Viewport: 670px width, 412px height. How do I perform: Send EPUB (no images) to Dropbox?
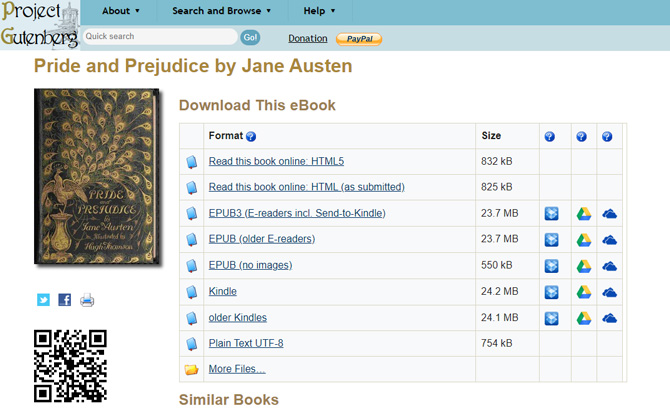551,266
